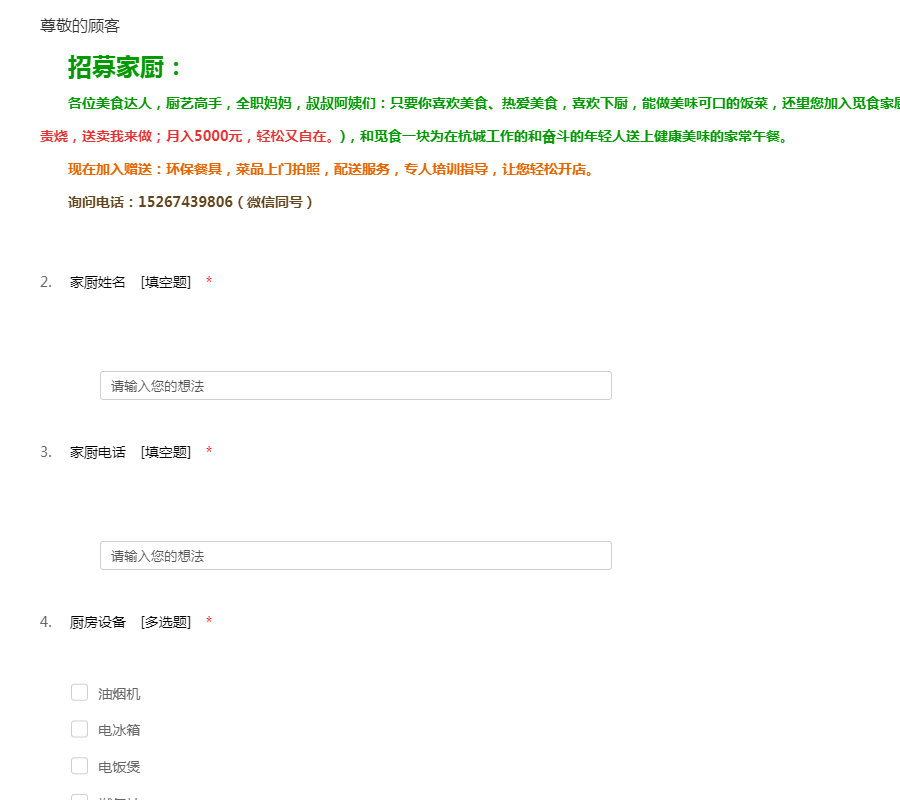Click the 招募家厨 green heading
Image resolution: width=900 pixels, height=800 pixels.
coord(126,68)
